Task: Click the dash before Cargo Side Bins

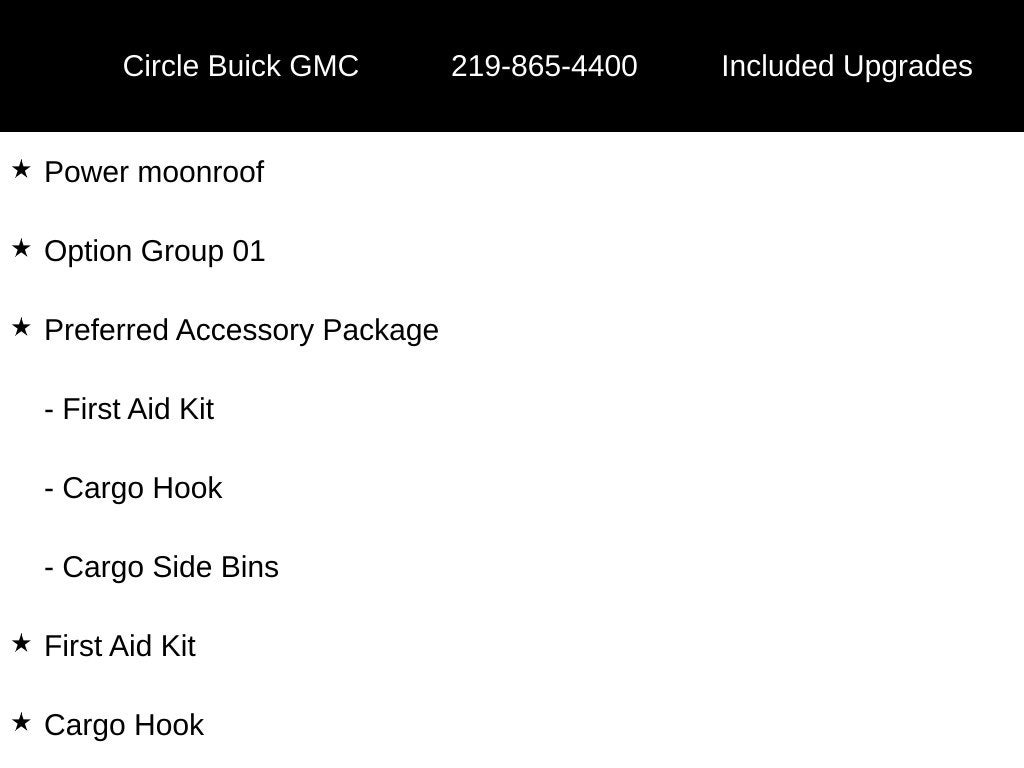Action: [49, 569]
